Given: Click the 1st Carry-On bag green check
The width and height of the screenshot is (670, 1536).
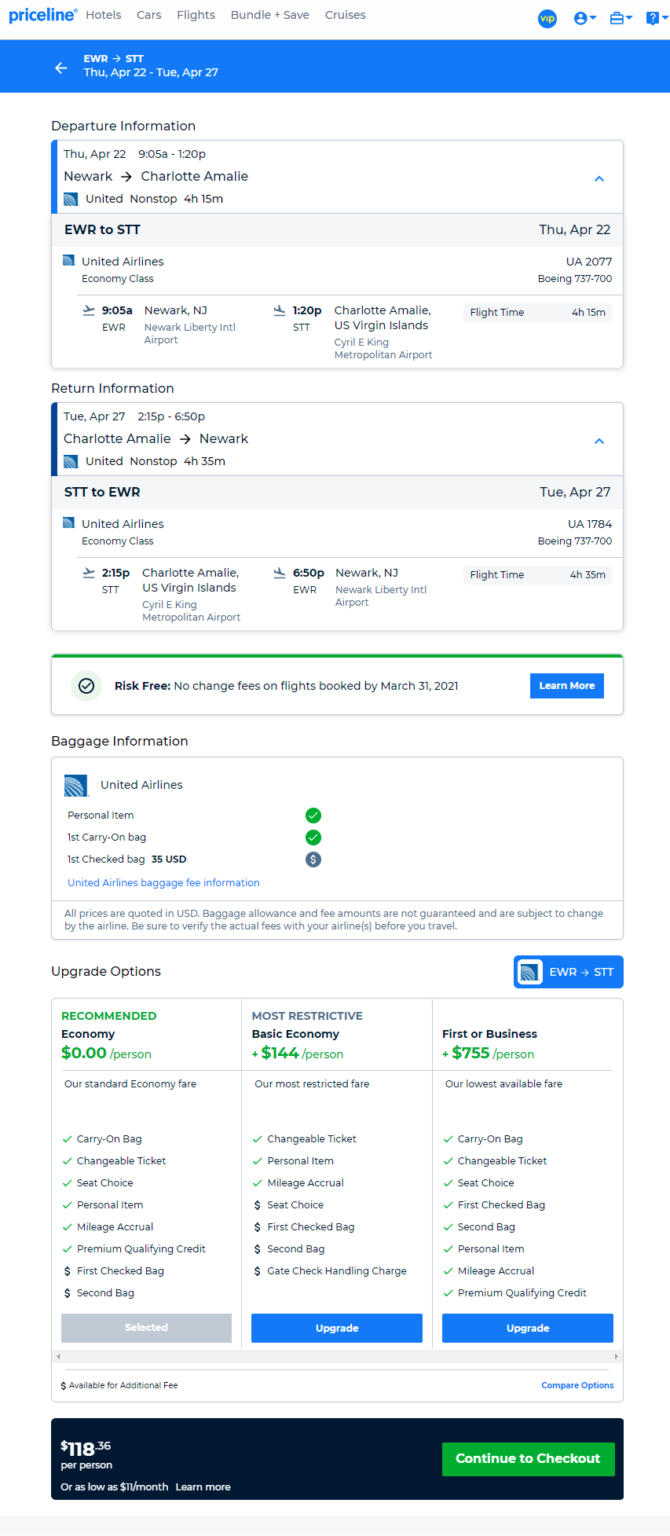Looking at the screenshot, I should pos(313,837).
